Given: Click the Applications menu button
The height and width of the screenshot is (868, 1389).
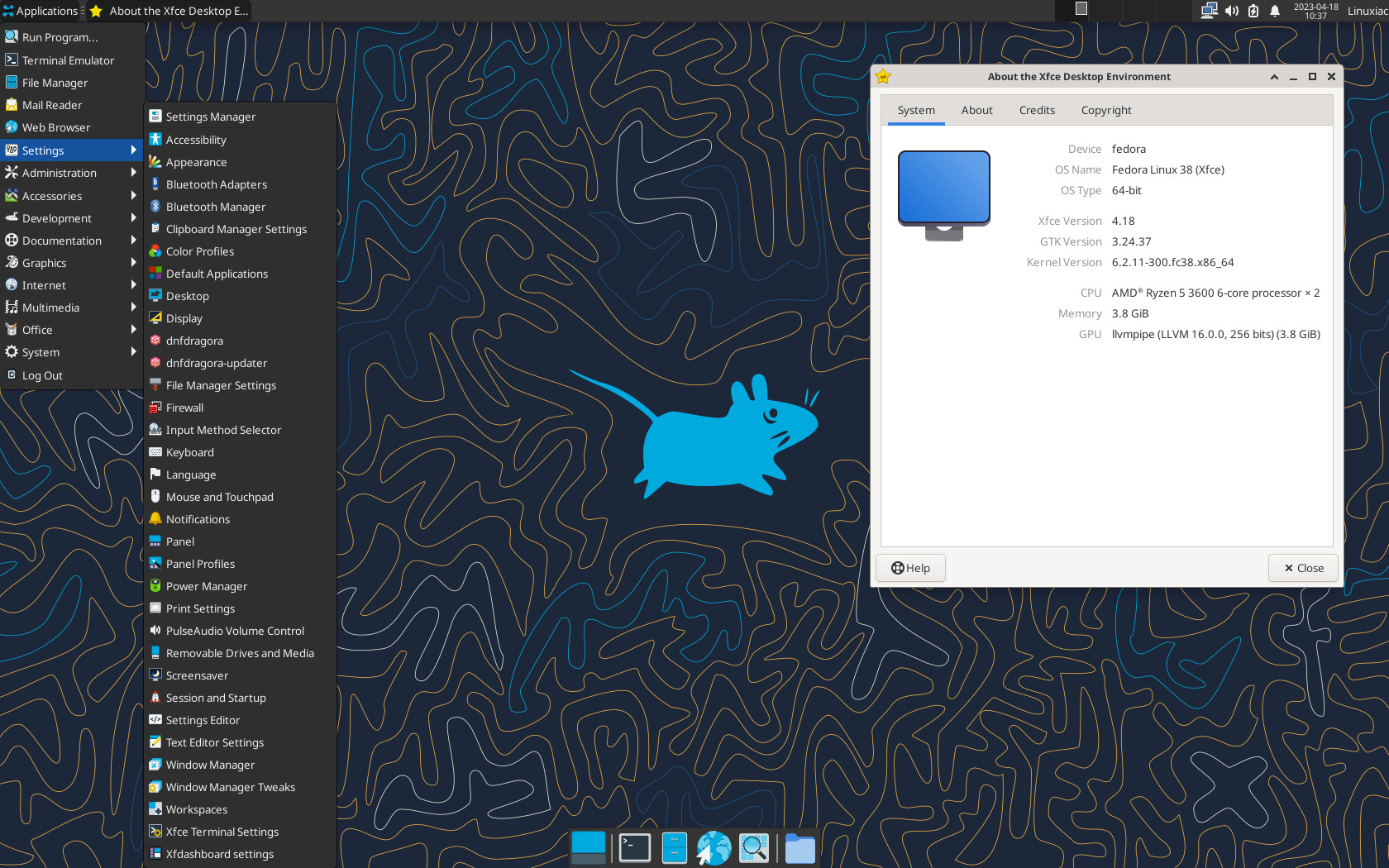Looking at the screenshot, I should click(40, 11).
